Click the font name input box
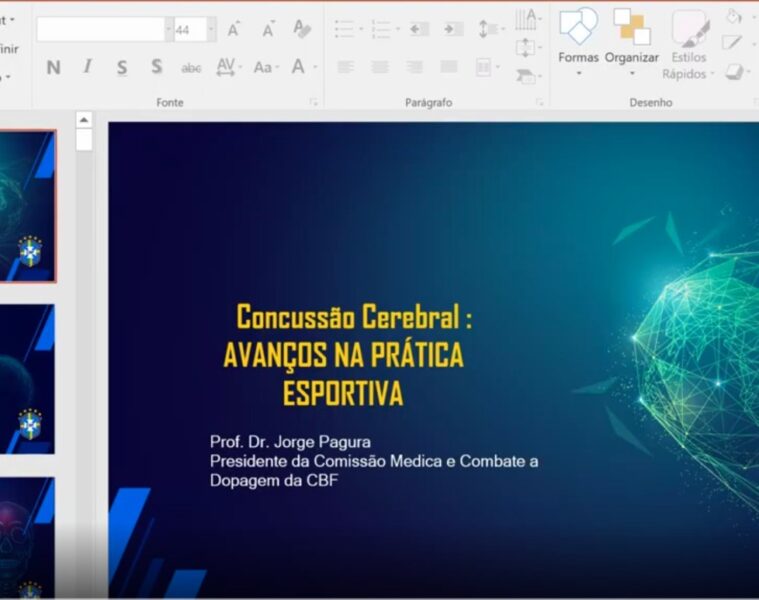 click(100, 30)
